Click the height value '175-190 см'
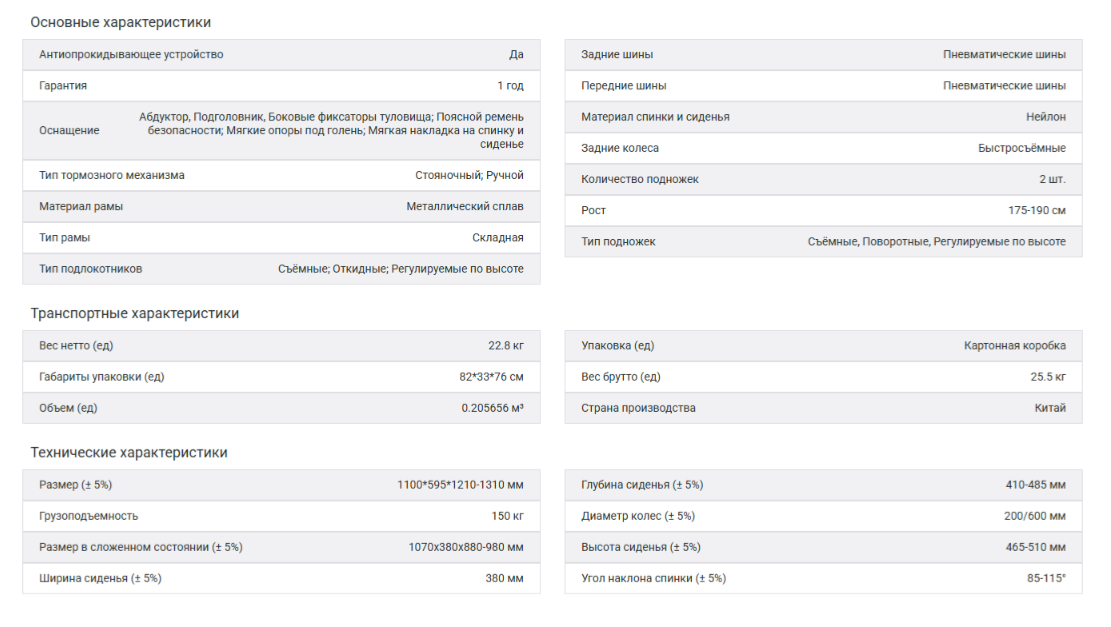Image resolution: width=1111 pixels, height=627 pixels. (1037, 210)
